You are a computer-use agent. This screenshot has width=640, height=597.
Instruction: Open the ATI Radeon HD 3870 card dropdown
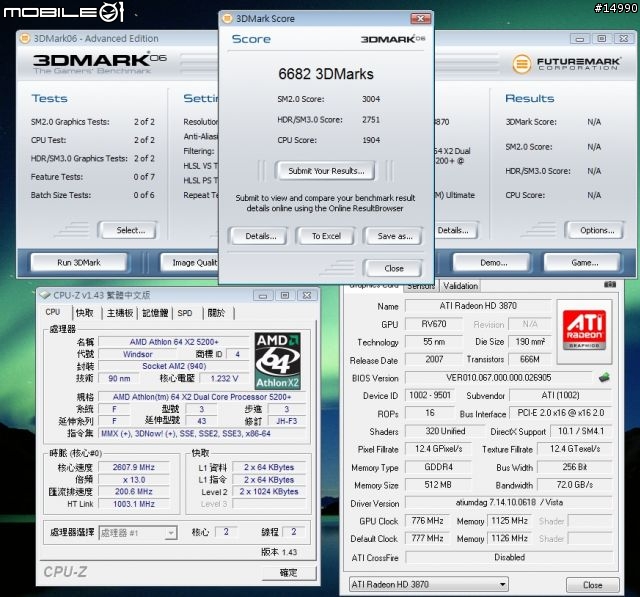(502, 584)
